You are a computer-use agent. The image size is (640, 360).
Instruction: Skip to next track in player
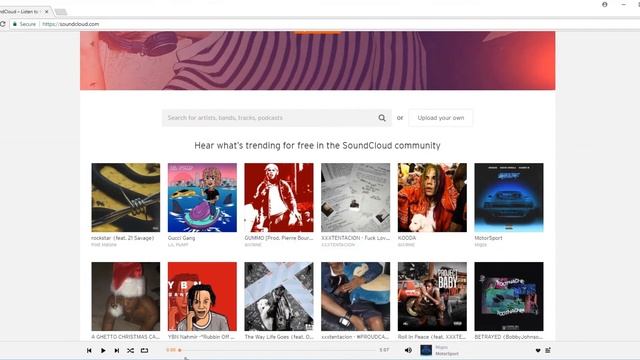coord(117,350)
